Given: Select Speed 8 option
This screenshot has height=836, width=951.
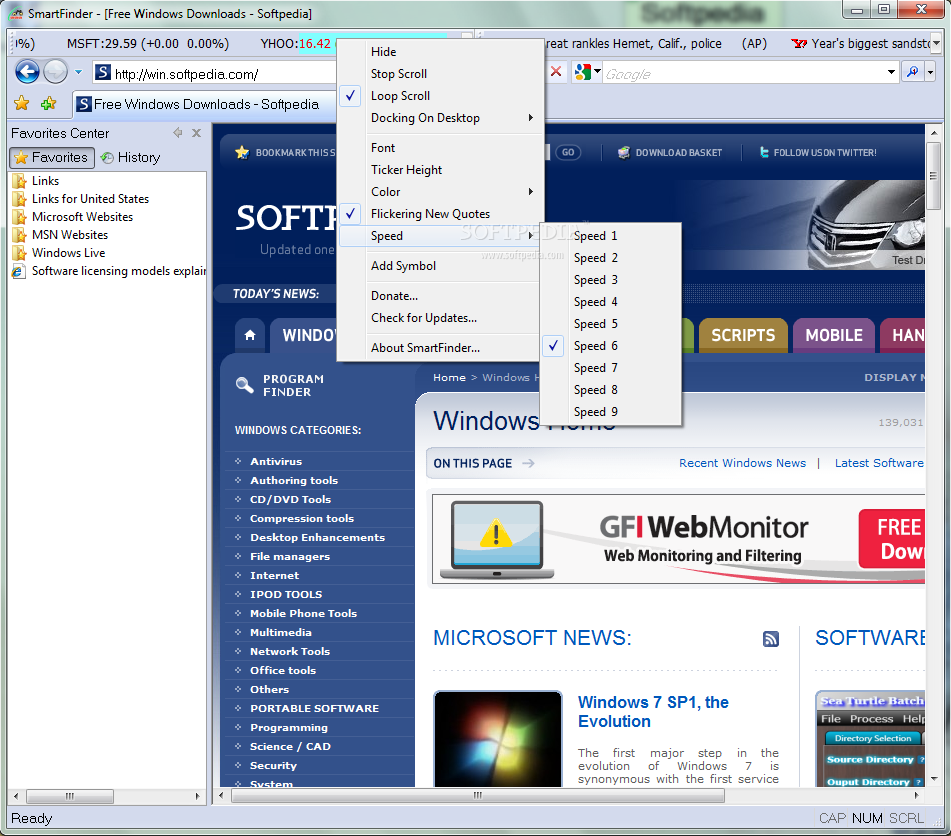Looking at the screenshot, I should 611,390.
